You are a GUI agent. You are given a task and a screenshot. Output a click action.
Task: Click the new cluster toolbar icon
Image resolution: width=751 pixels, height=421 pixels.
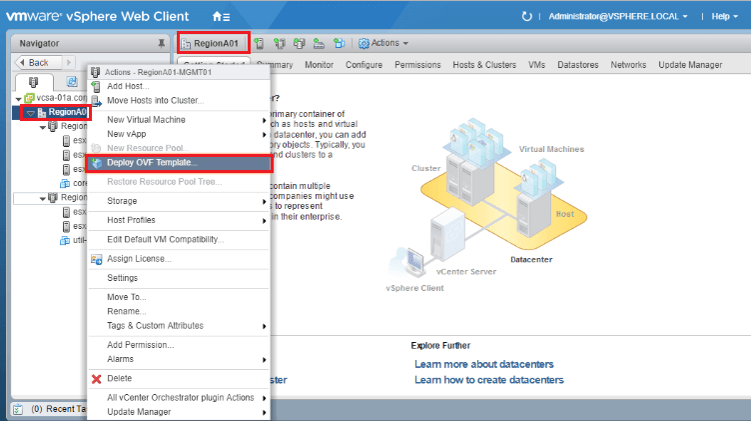tap(279, 44)
